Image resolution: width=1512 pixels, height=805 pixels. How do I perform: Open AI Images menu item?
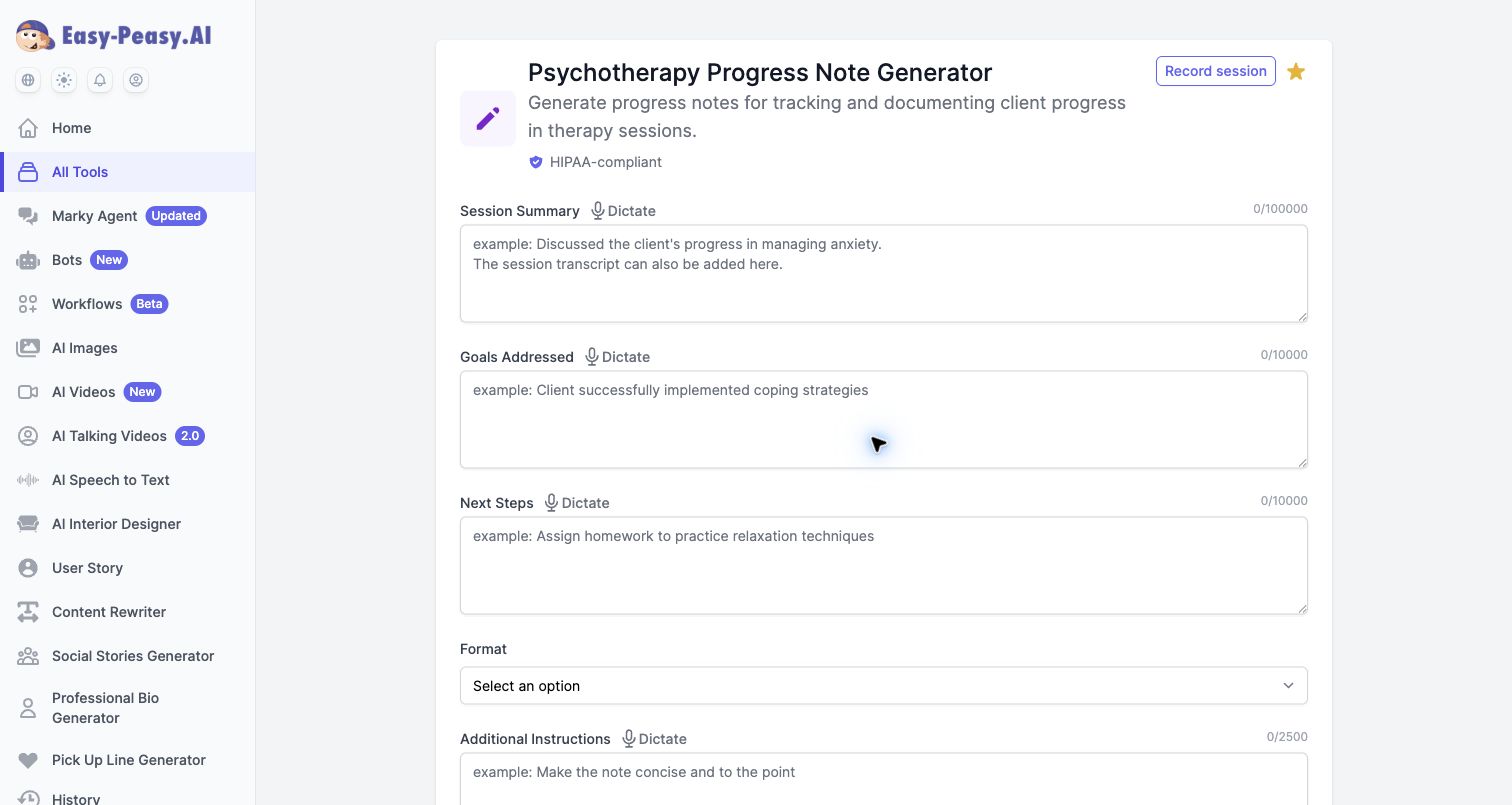128,348
